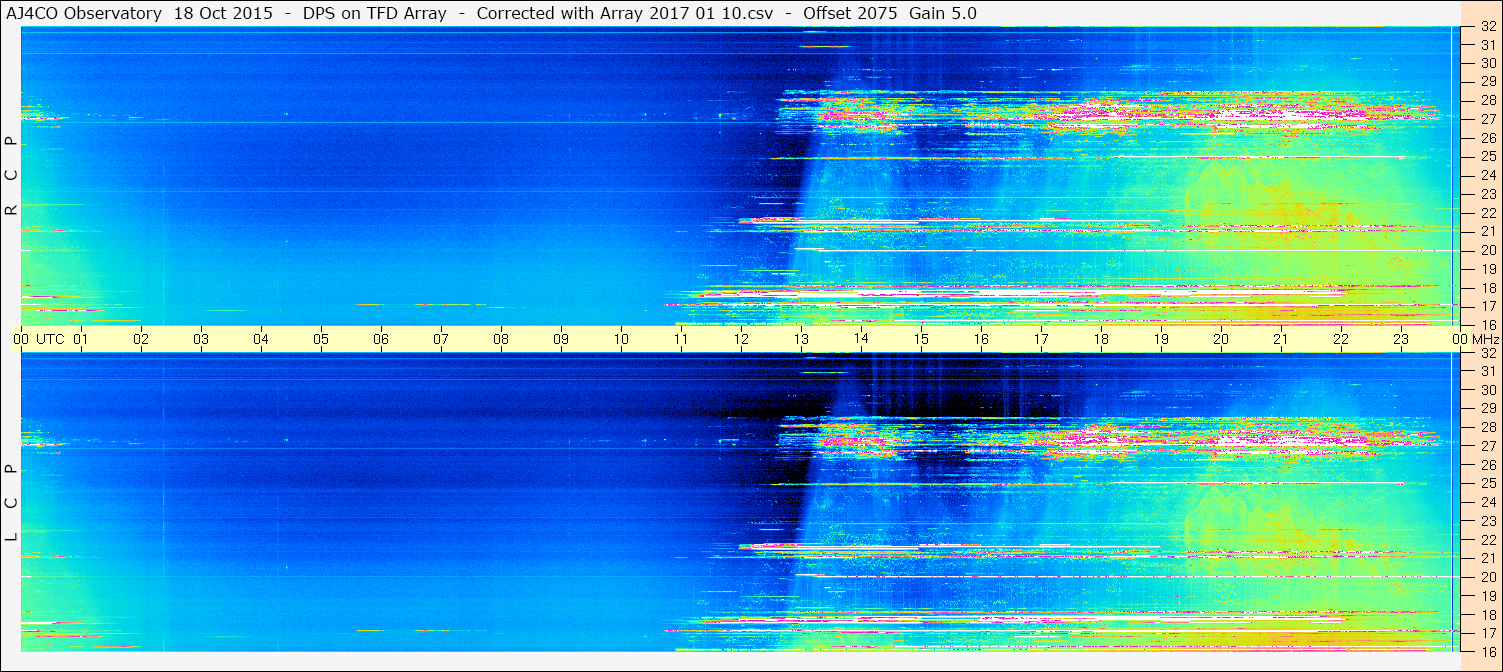Select the 16 hour time marker
Screen dimensions: 1503x672
point(981,339)
